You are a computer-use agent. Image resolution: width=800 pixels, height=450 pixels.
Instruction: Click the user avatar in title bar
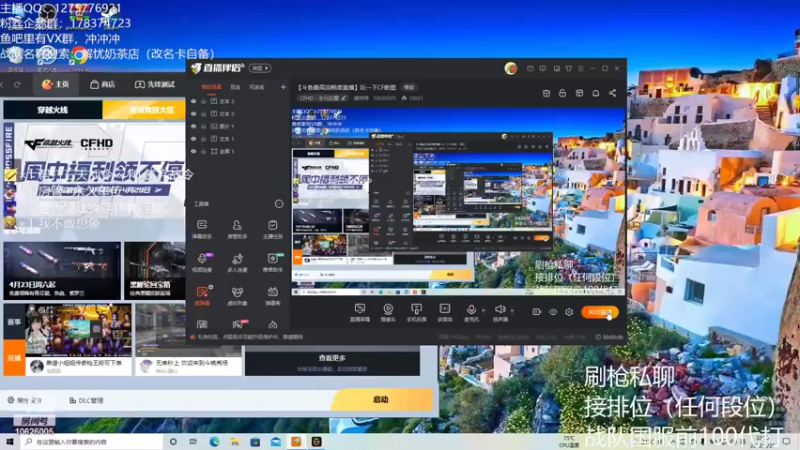click(510, 68)
